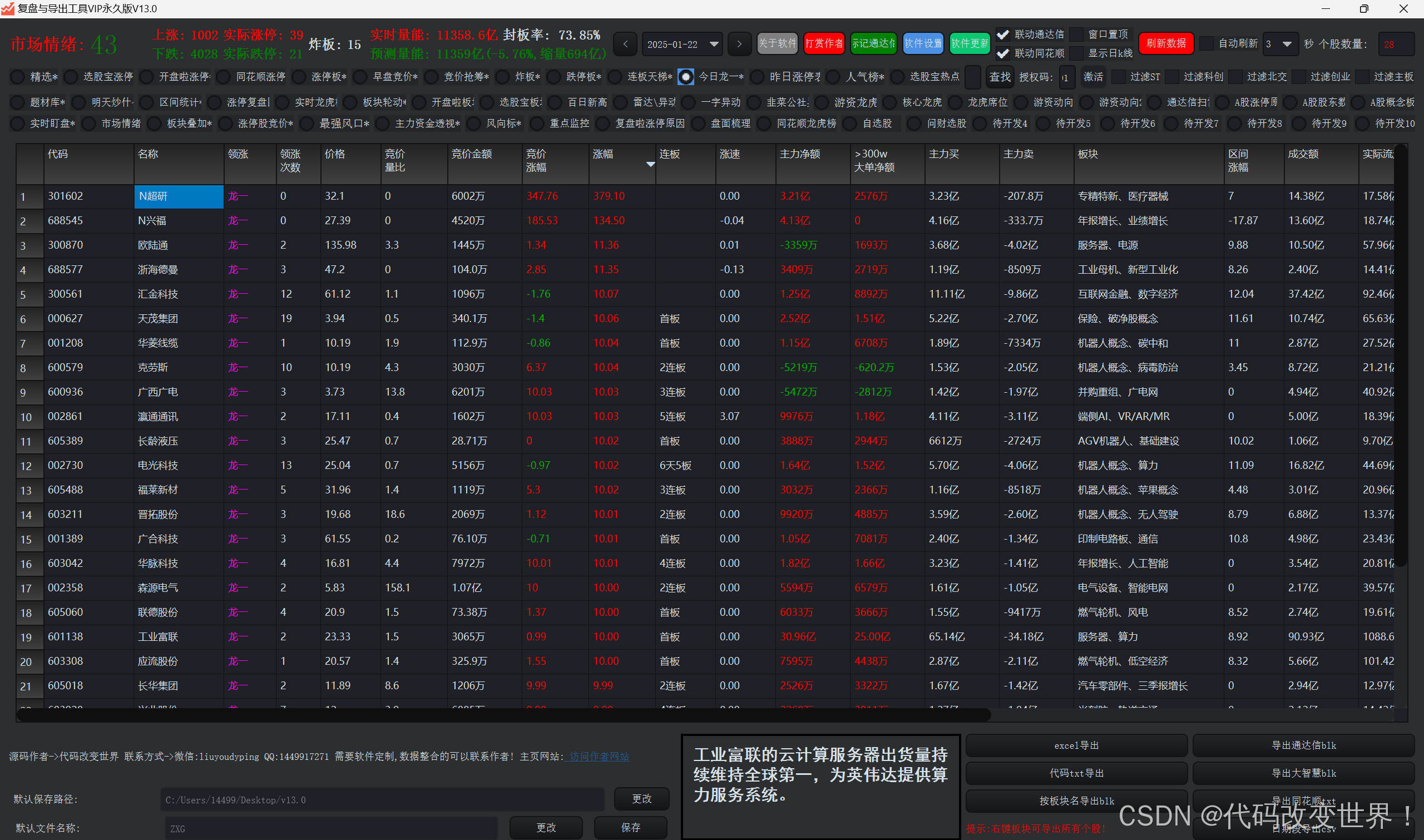Enable the 窗口置顶 checkbox

[x=1076, y=34]
